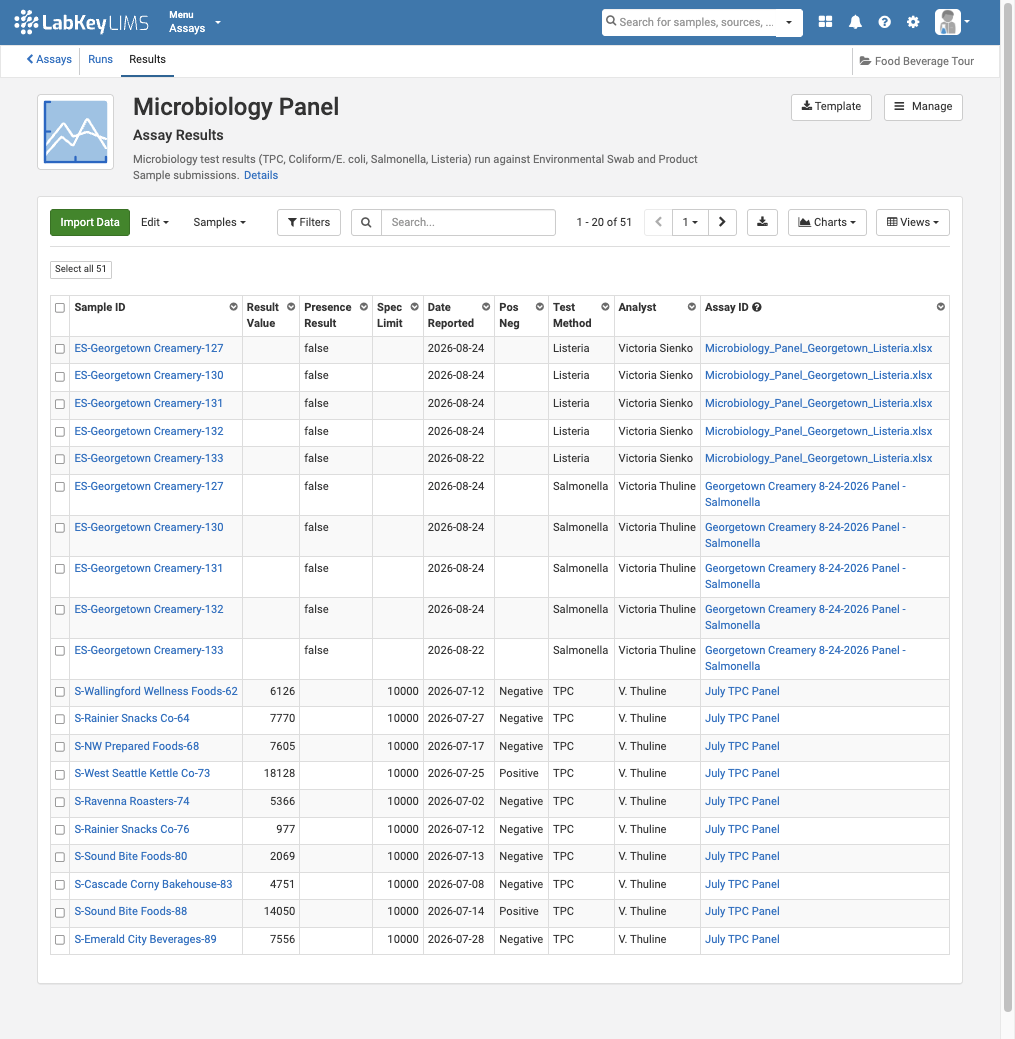Screen dimensions: 1015x1039
Task: Open Test Method column header menu
Action: click(x=605, y=307)
